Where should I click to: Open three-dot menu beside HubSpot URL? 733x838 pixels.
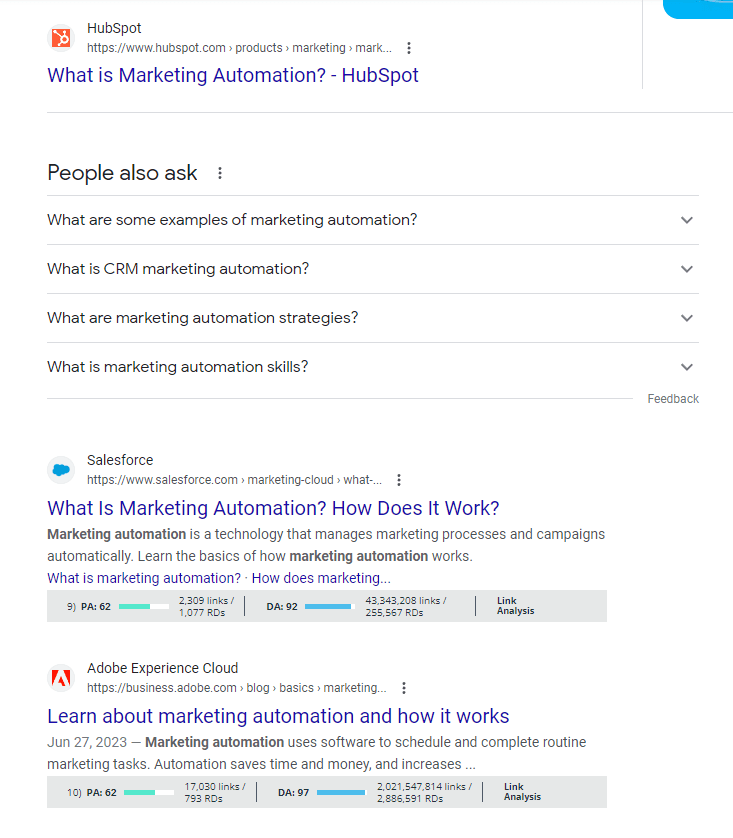tap(408, 48)
